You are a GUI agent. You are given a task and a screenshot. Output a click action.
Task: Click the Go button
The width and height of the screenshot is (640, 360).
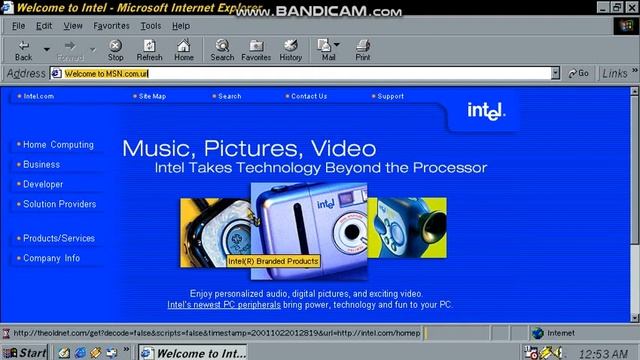(579, 73)
